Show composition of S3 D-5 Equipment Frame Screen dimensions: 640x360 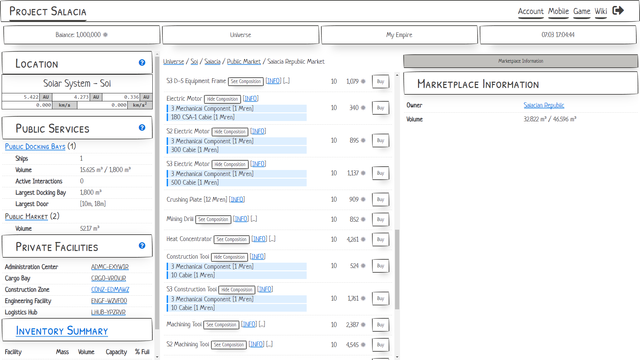coord(246,81)
